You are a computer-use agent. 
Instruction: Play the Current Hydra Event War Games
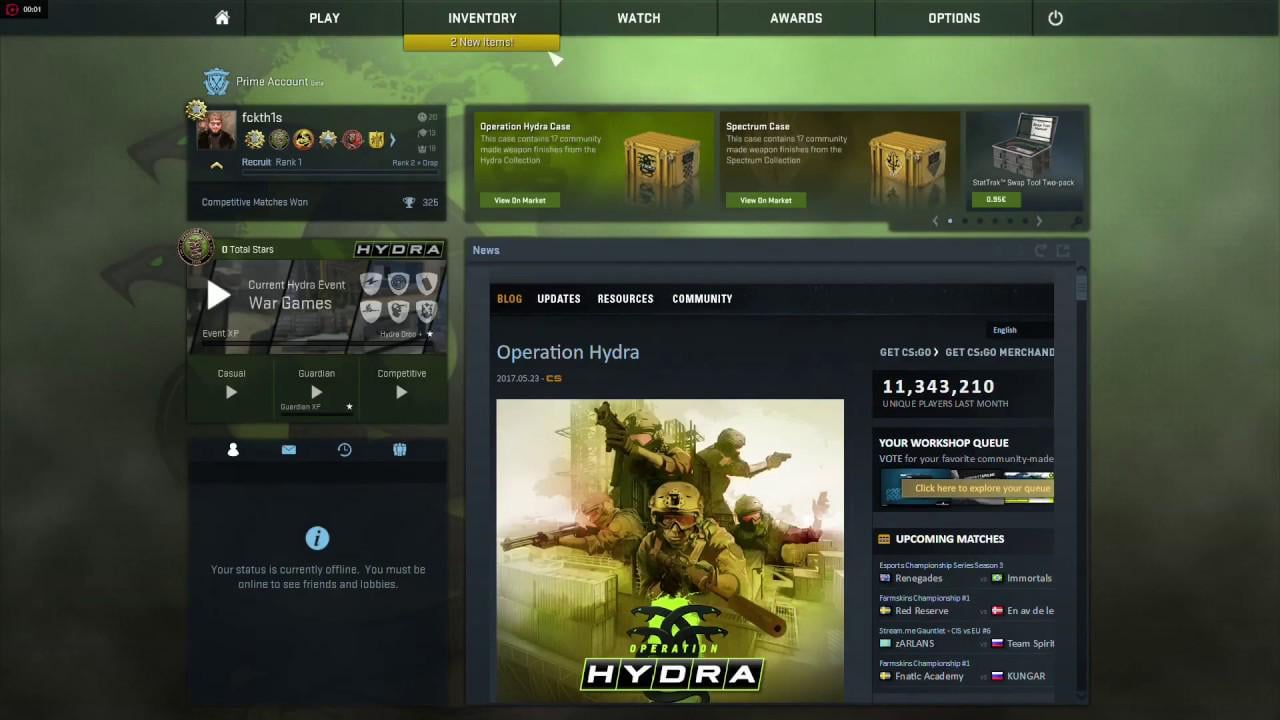218,295
